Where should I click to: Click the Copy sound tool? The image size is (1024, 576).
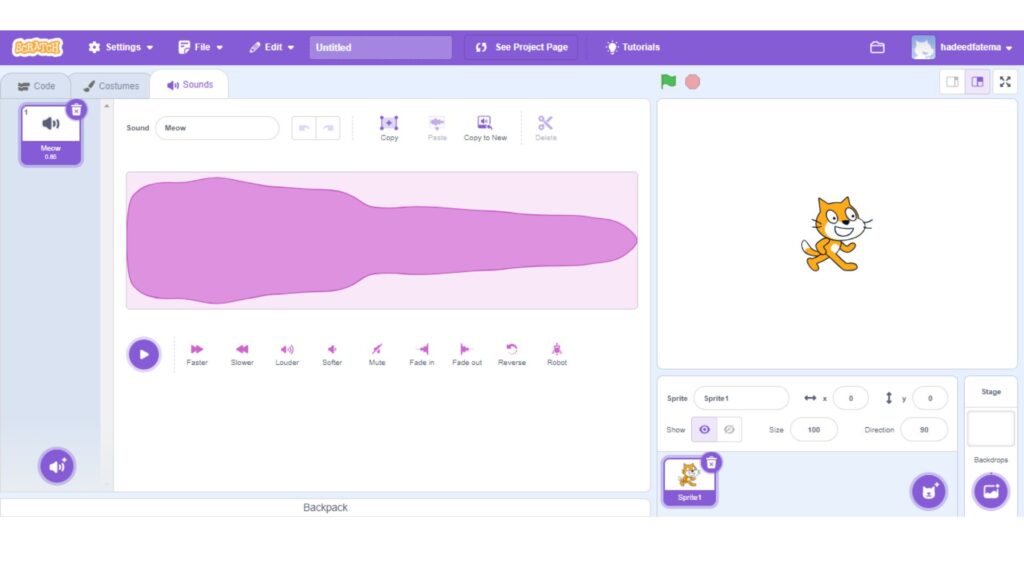(x=389, y=128)
